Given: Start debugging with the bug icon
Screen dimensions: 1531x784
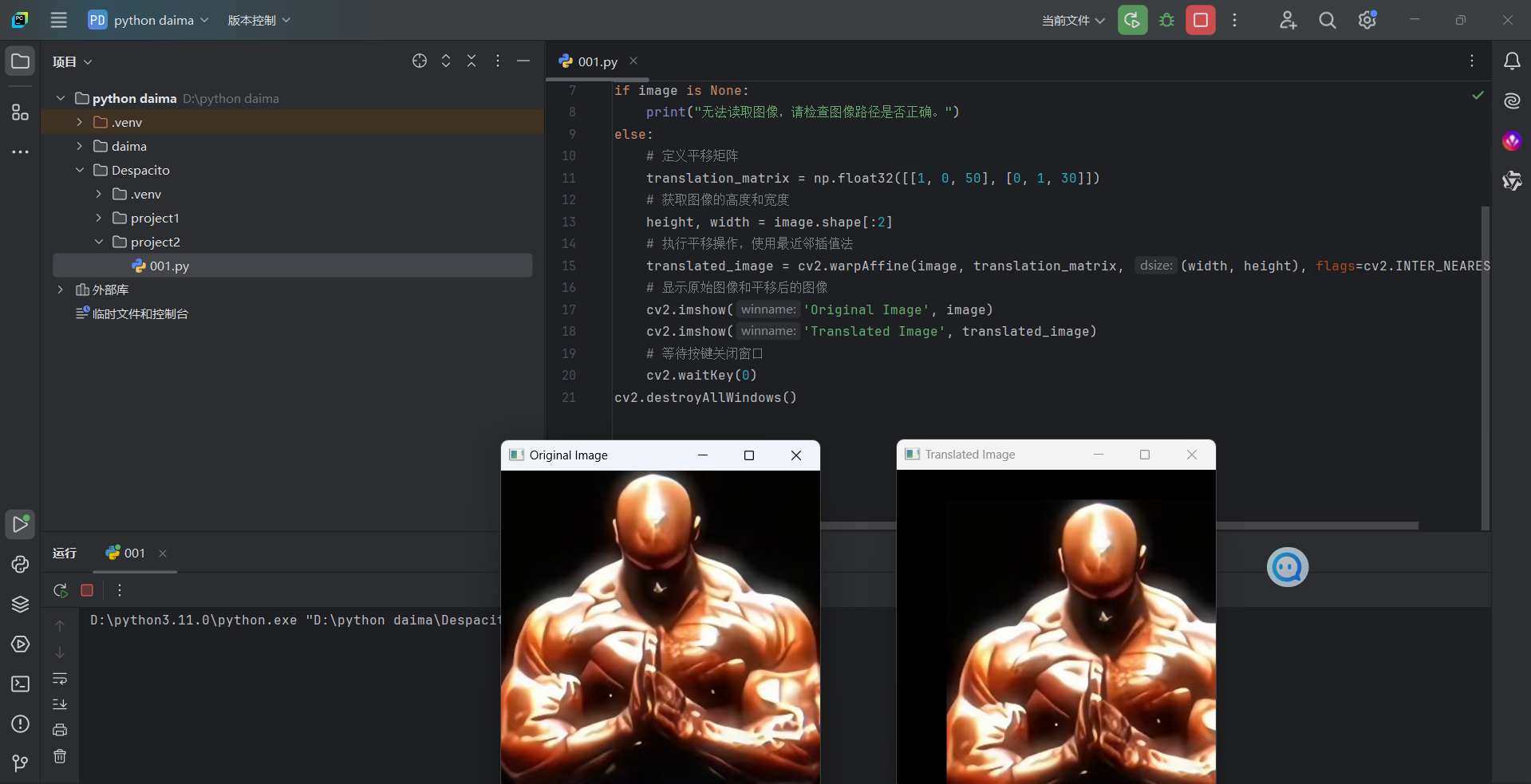Looking at the screenshot, I should click(1166, 20).
